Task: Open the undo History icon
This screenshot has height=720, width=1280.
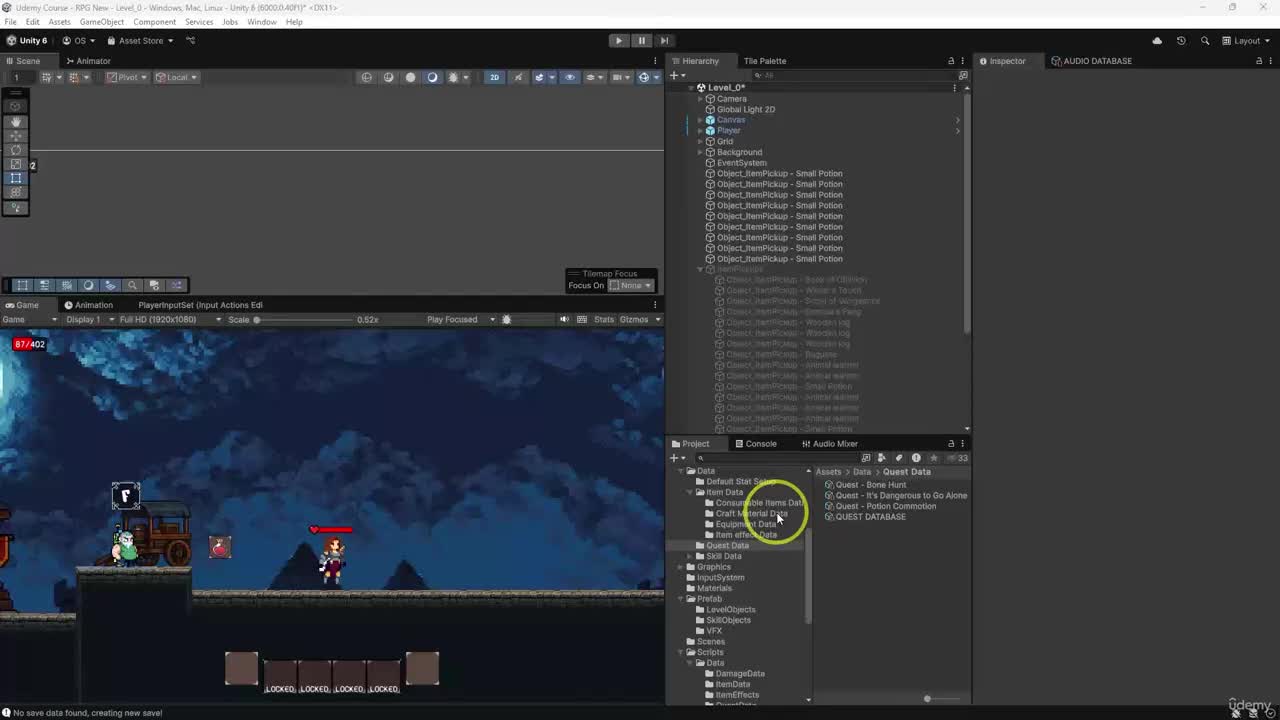Action: point(1181,41)
